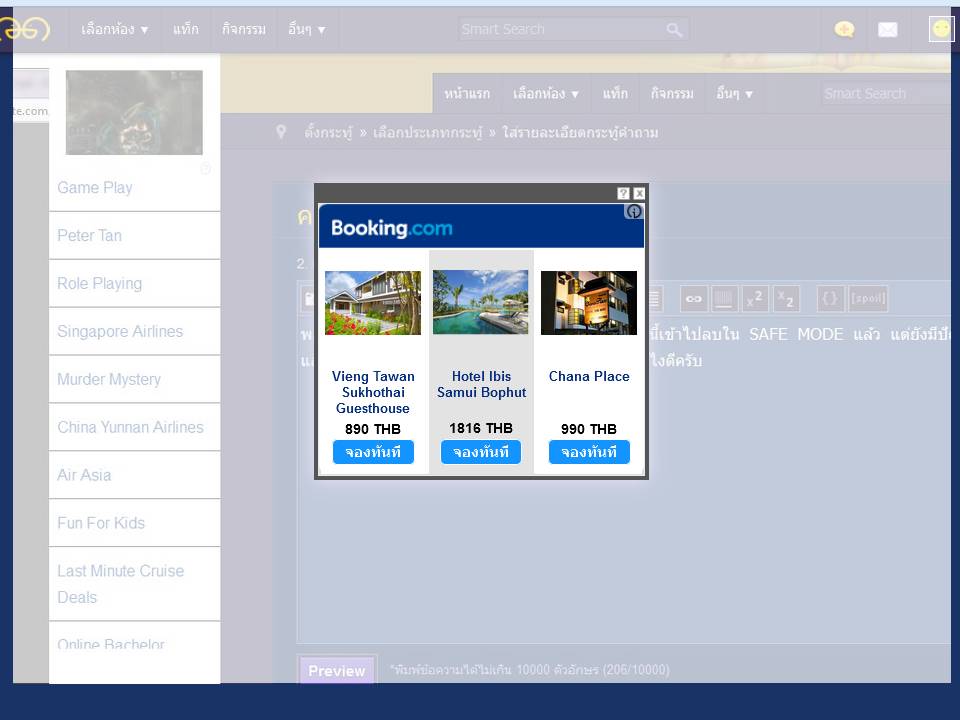The width and height of the screenshot is (960, 720).
Task: Open Fun For Kids sidebar link
Action: click(101, 523)
